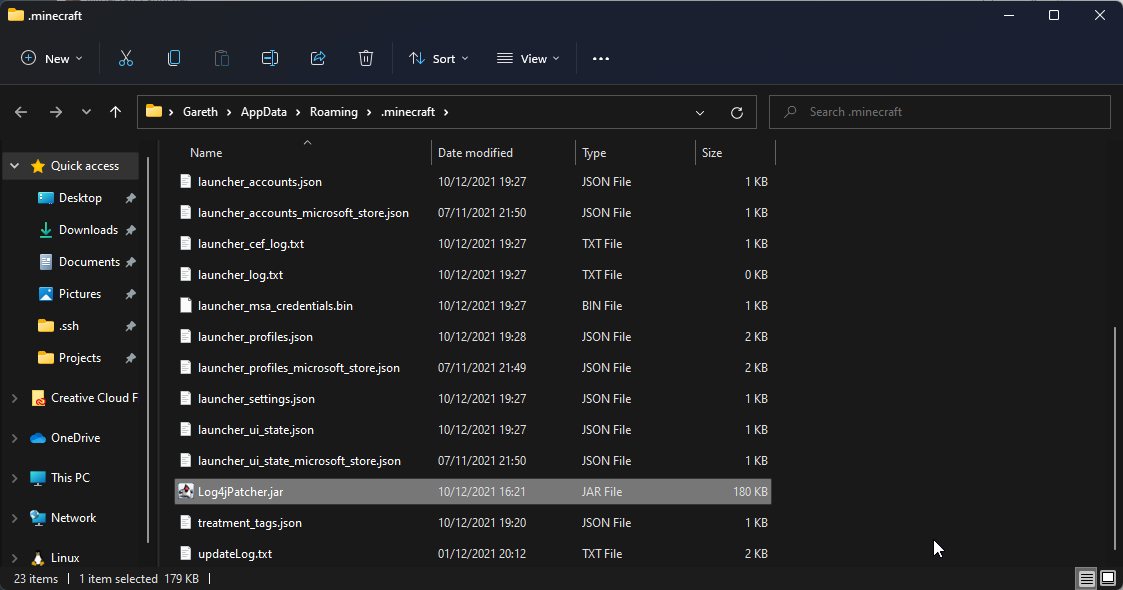
Task: Click the Share icon in toolbar
Action: click(x=318, y=59)
